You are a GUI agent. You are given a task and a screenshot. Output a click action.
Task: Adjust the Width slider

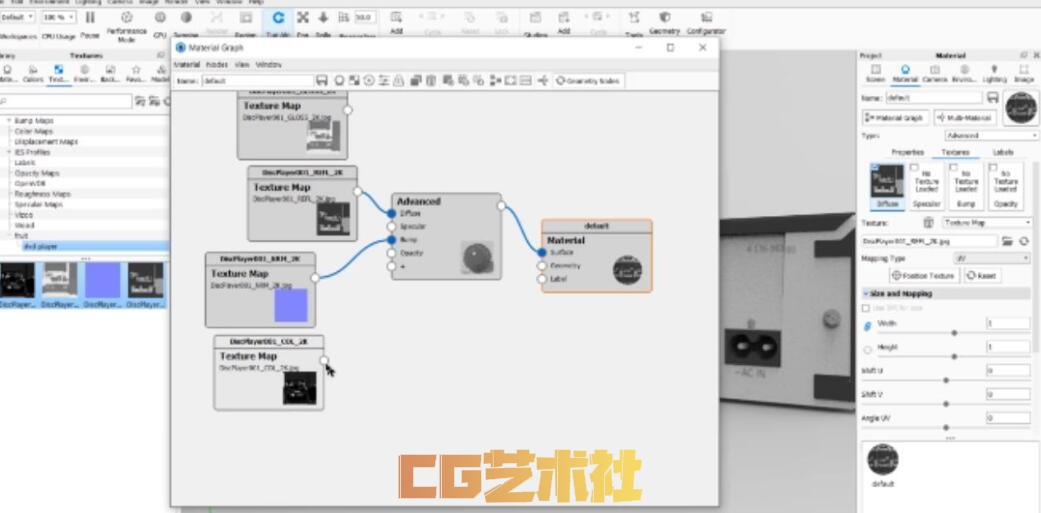[954, 332]
